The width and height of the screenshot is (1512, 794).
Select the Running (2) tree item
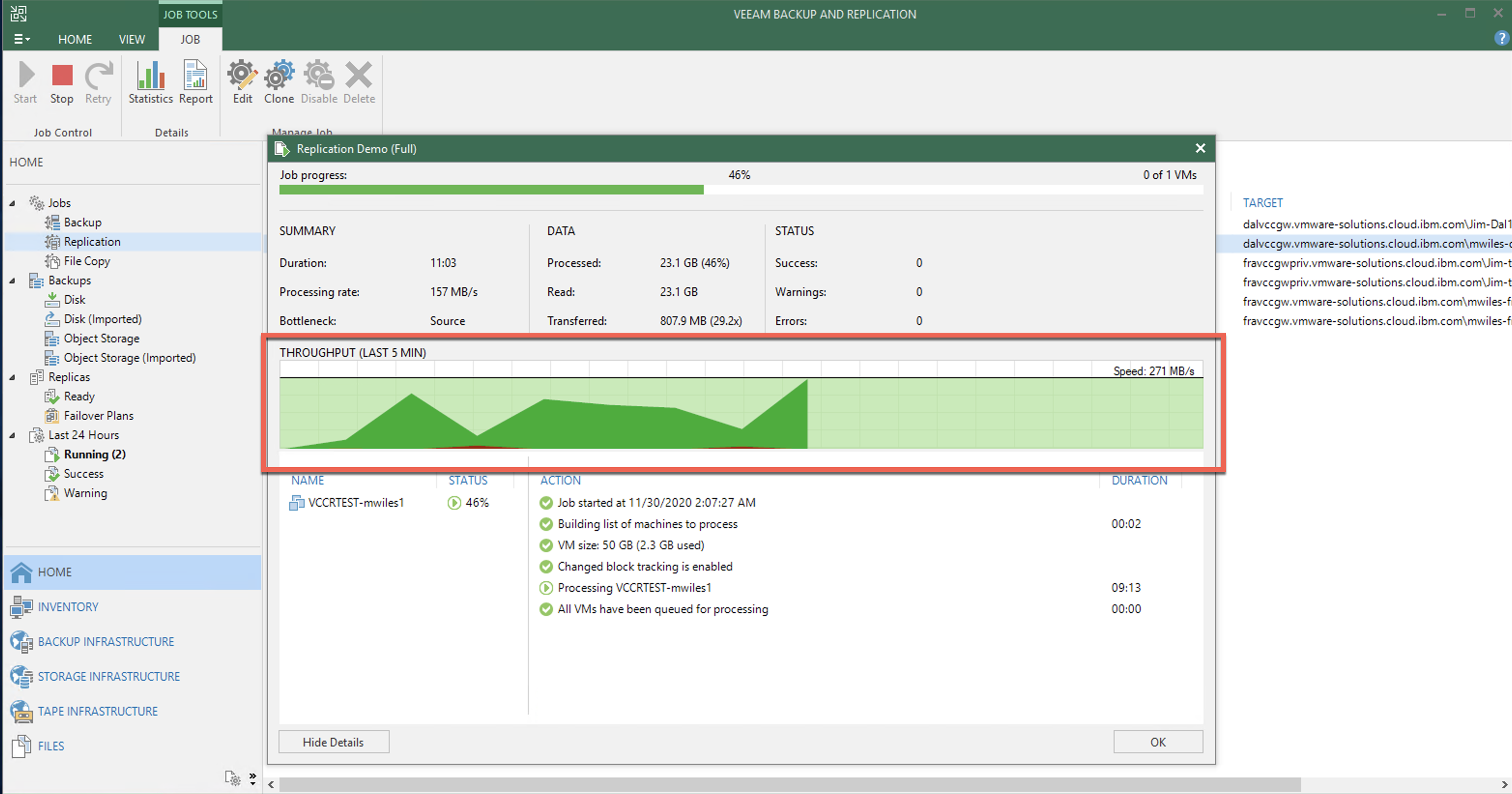tap(95, 454)
